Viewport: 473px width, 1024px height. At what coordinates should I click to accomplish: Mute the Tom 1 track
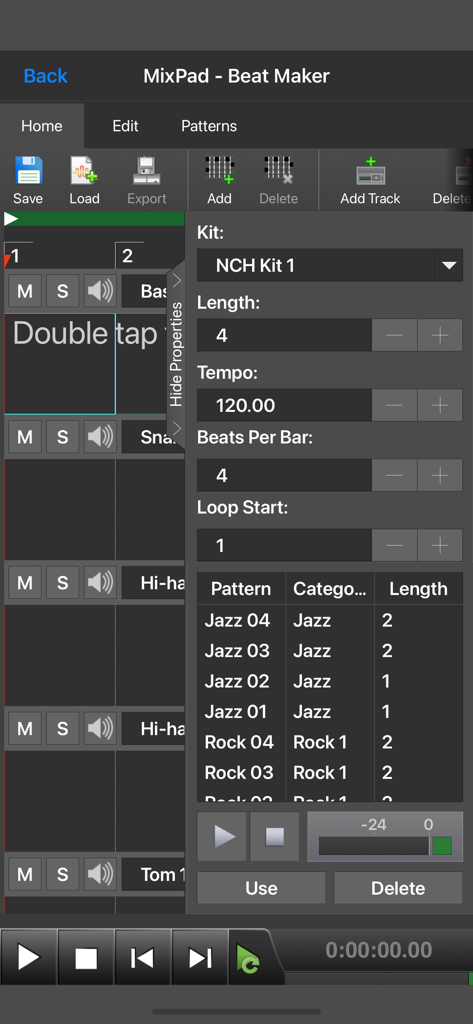25,874
